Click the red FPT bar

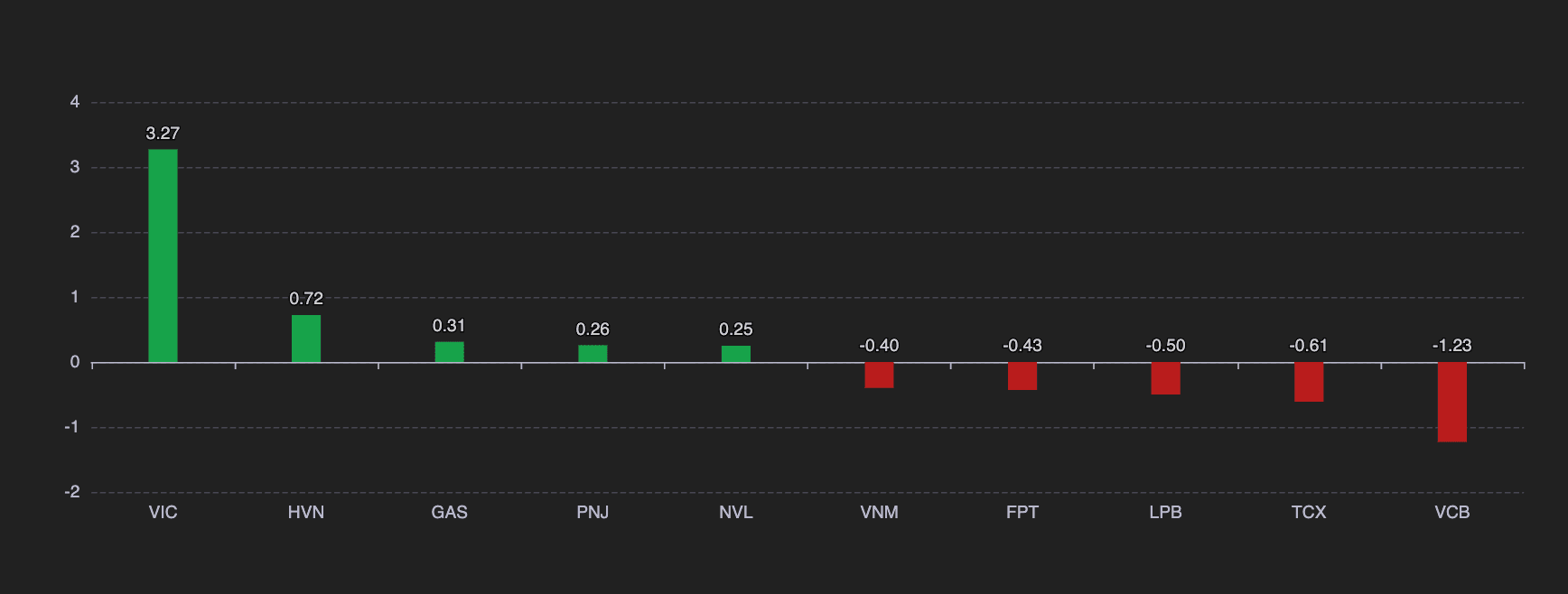coord(1022,376)
